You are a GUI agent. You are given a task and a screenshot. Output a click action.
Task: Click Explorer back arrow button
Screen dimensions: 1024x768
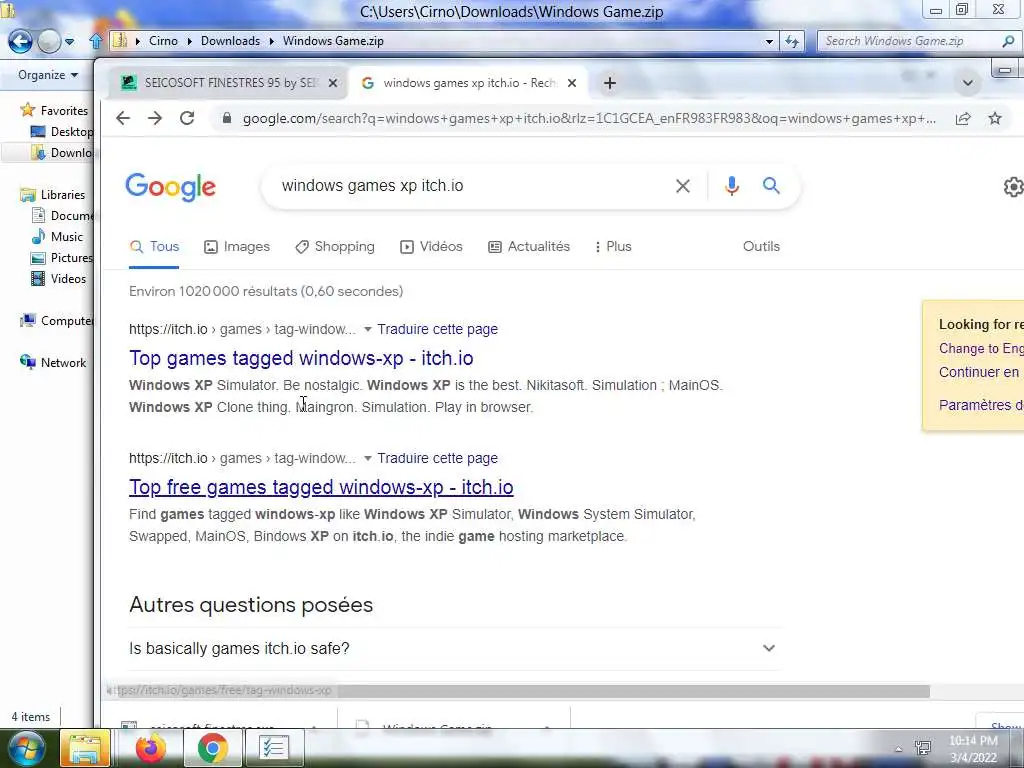click(20, 41)
